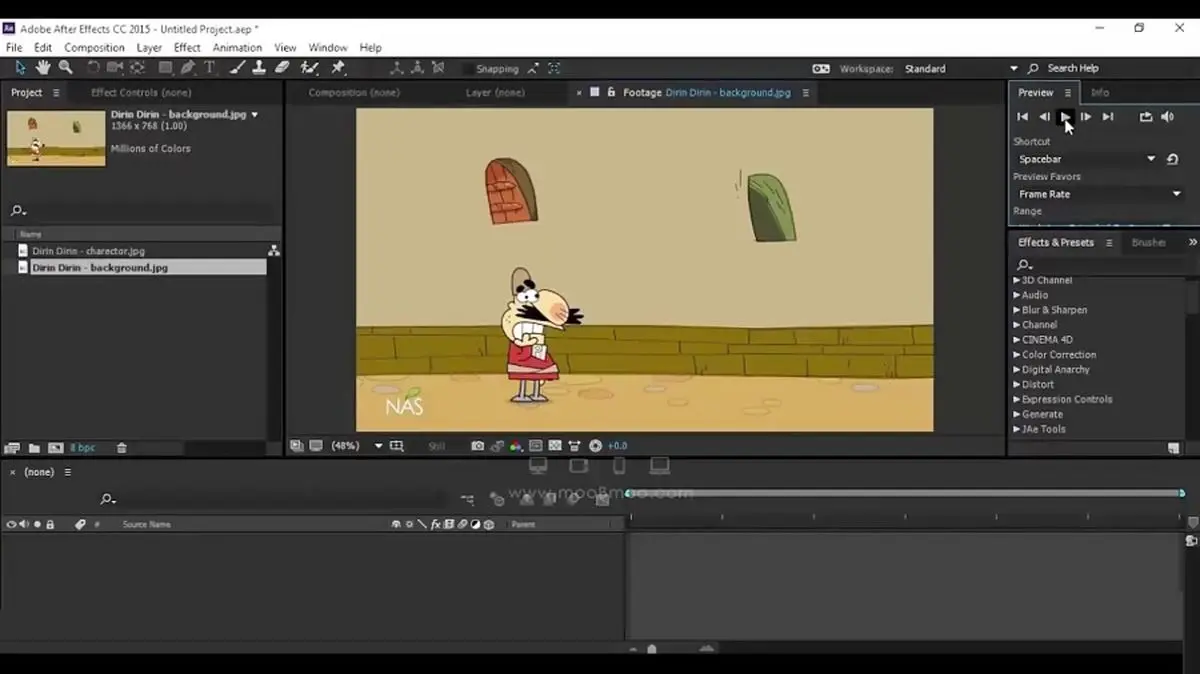The height and width of the screenshot is (674, 1200).
Task: Delete selected project item with trash icon
Action: pyautogui.click(x=121, y=448)
